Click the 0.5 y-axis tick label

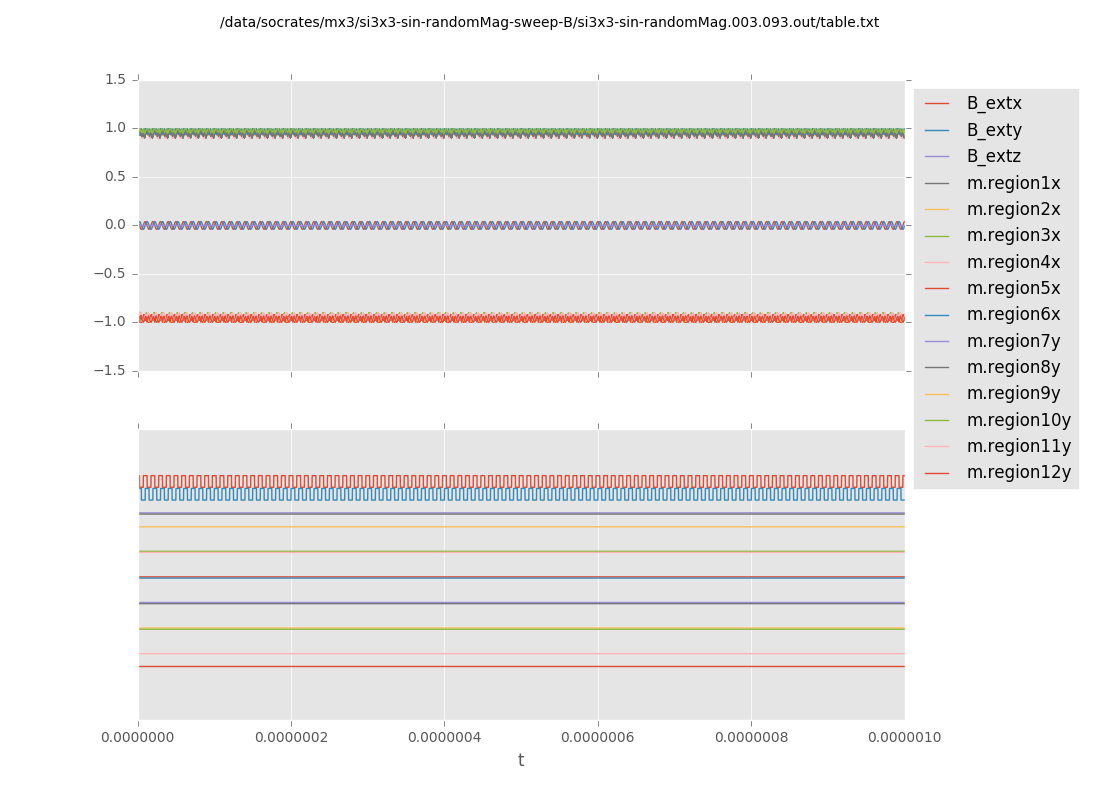[x=115, y=176]
